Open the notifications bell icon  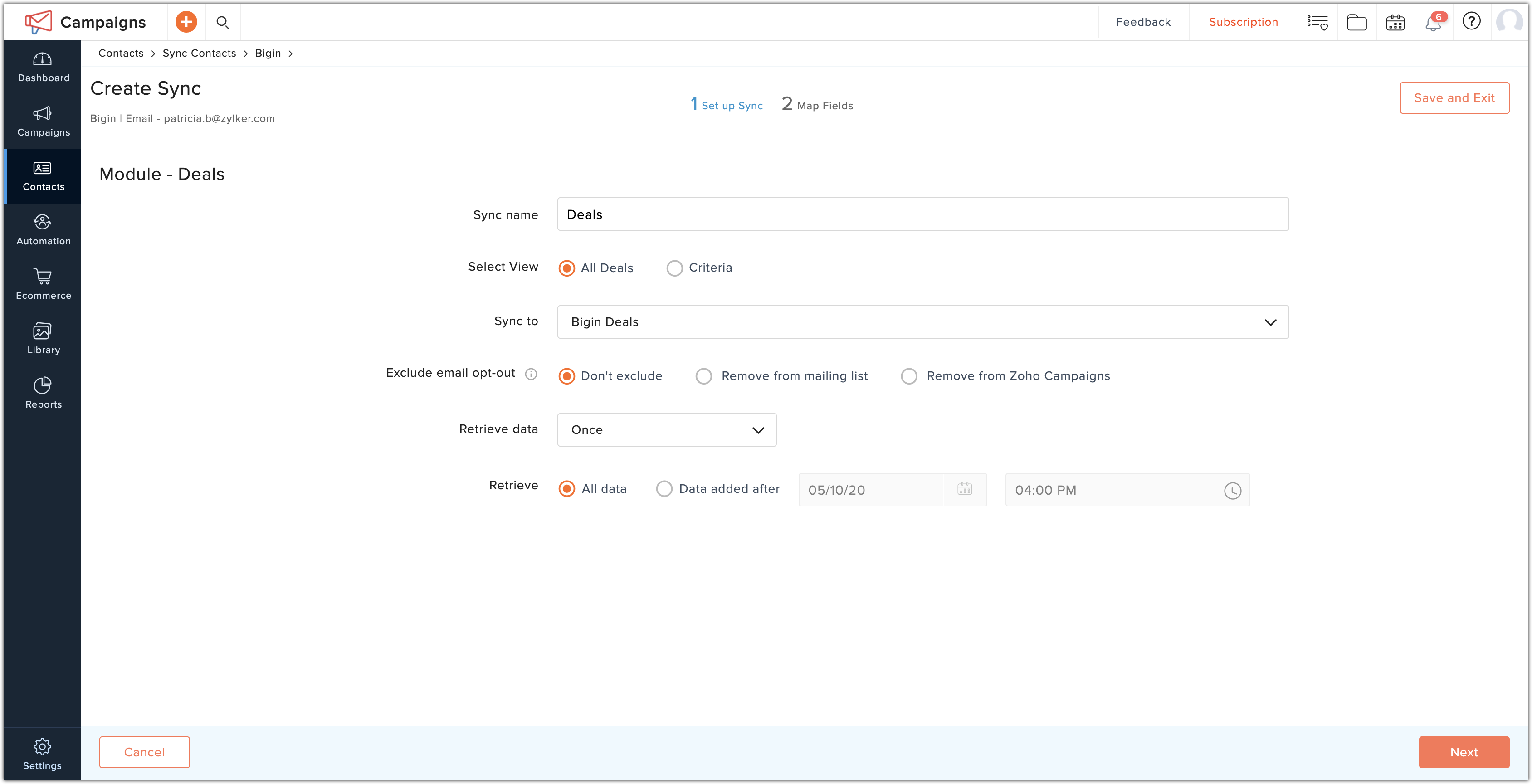(x=1433, y=23)
